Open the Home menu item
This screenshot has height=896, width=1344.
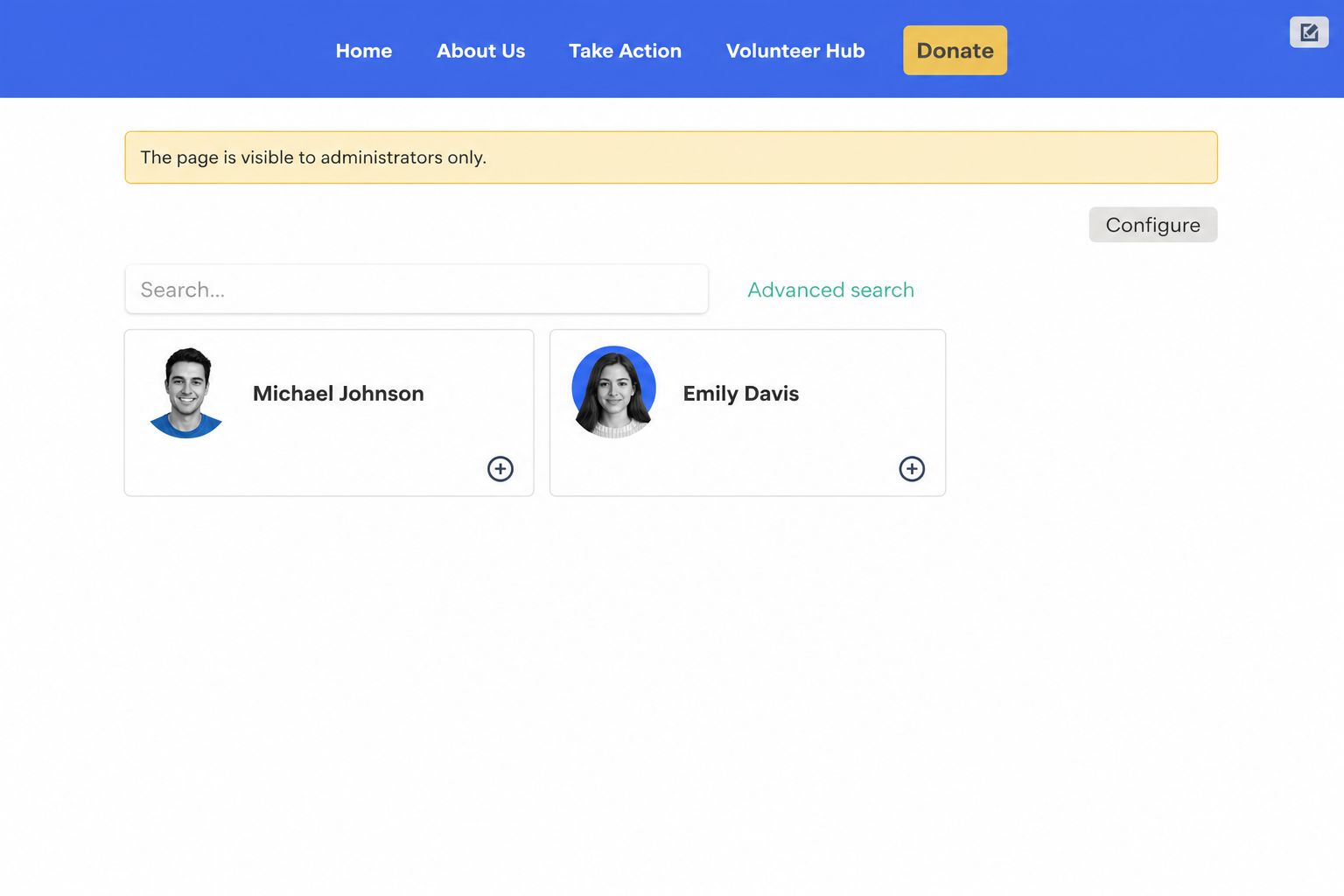pos(364,51)
